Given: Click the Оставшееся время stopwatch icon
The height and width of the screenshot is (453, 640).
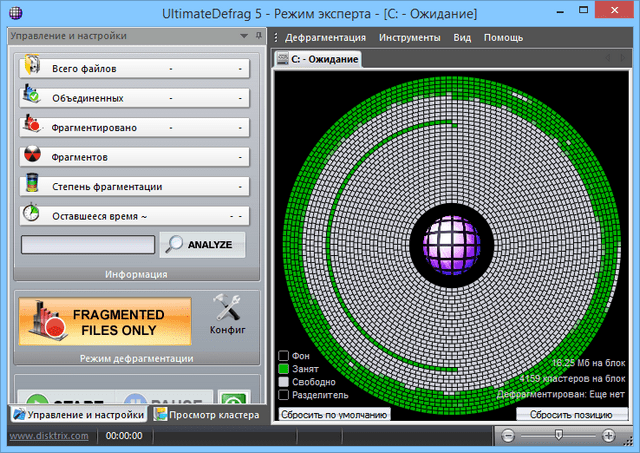Looking at the screenshot, I should 33,215.
